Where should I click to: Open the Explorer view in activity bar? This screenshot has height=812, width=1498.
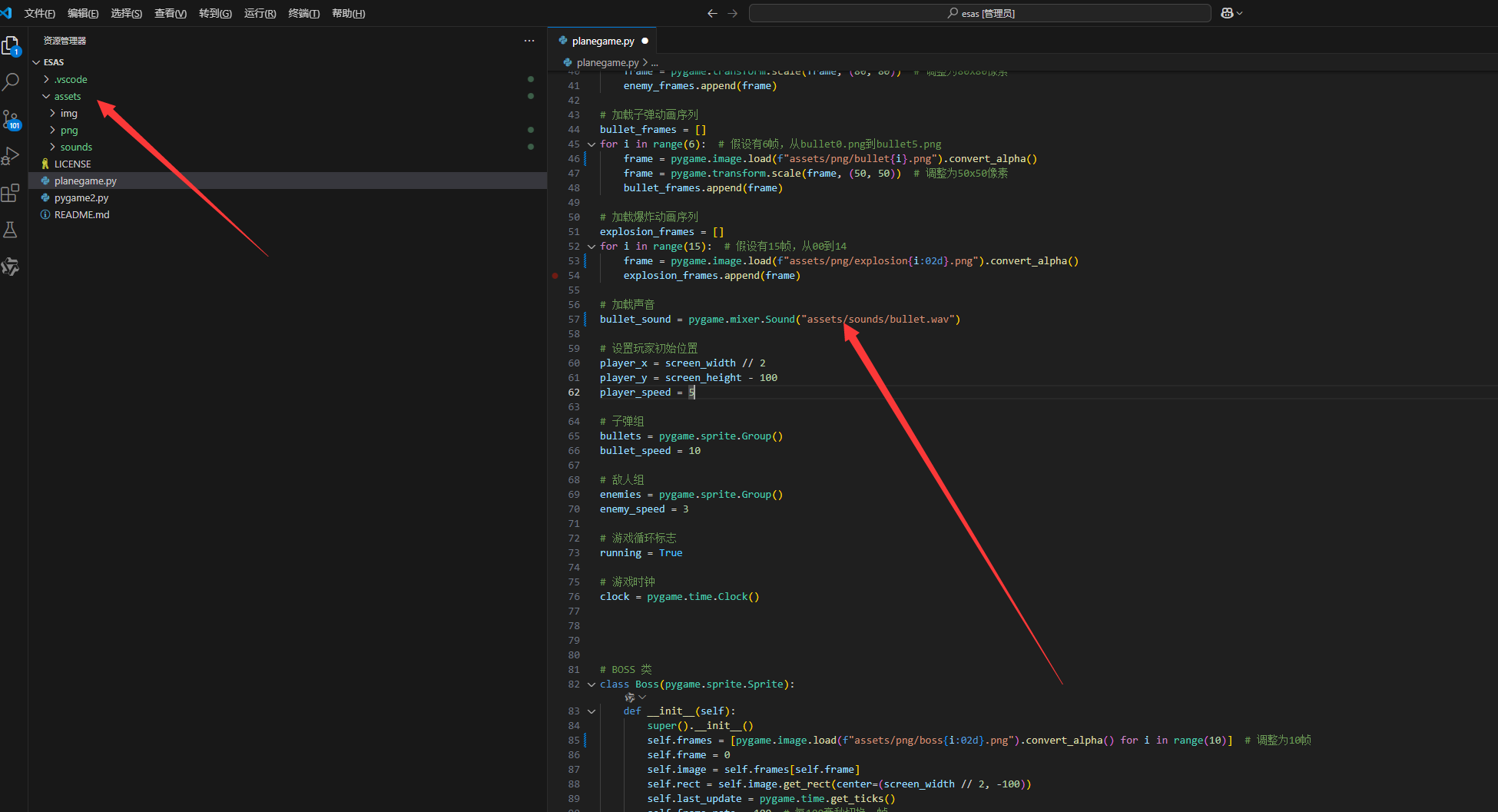(x=11, y=46)
